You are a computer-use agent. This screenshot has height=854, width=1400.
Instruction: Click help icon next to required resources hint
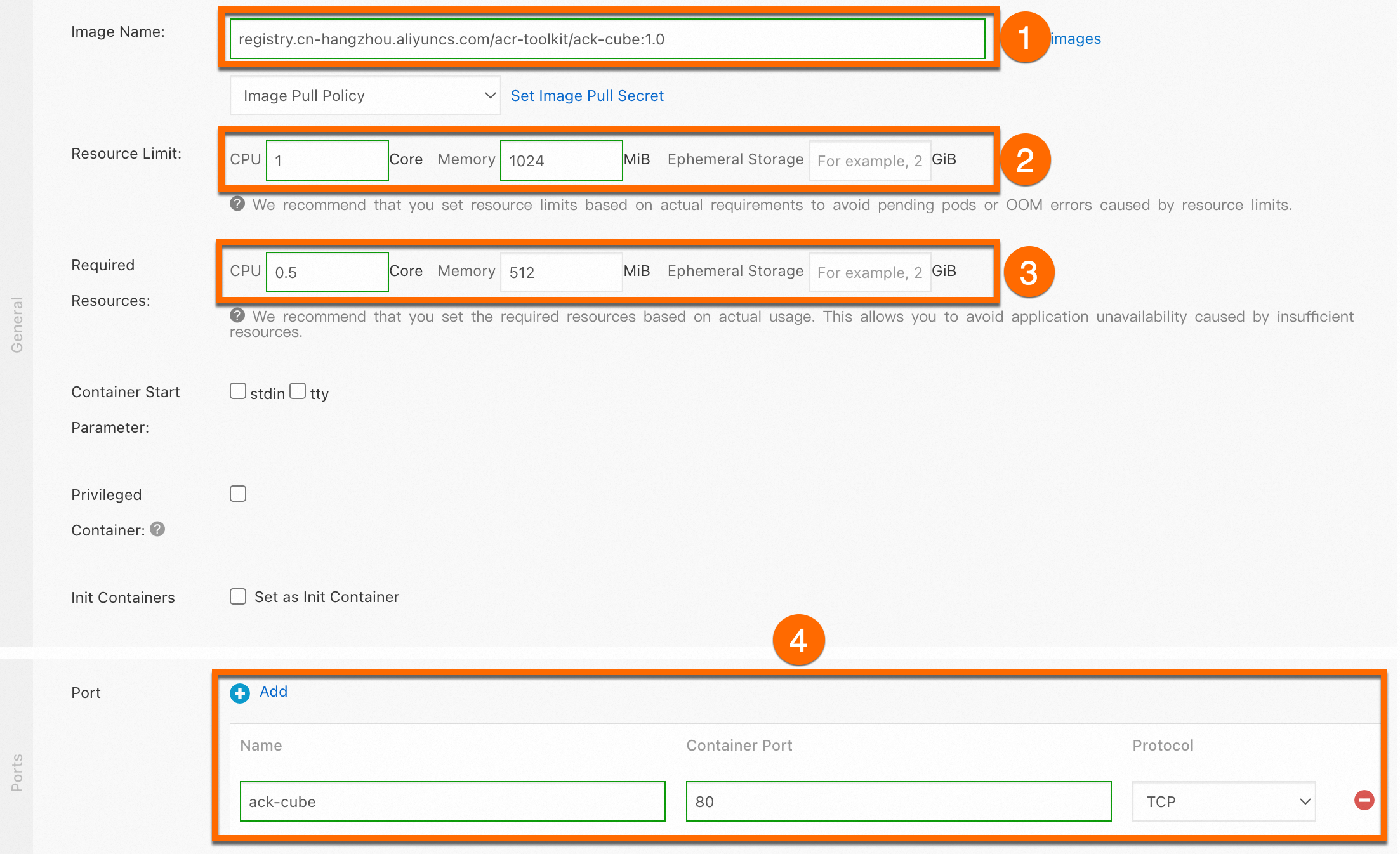(x=237, y=315)
